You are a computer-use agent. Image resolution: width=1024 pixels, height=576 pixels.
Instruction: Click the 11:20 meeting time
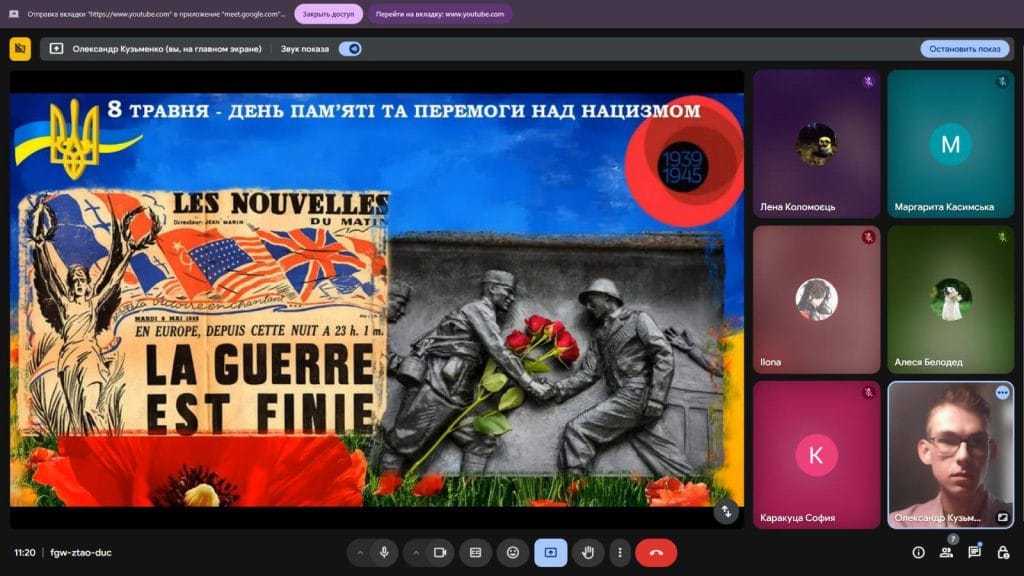click(x=25, y=552)
